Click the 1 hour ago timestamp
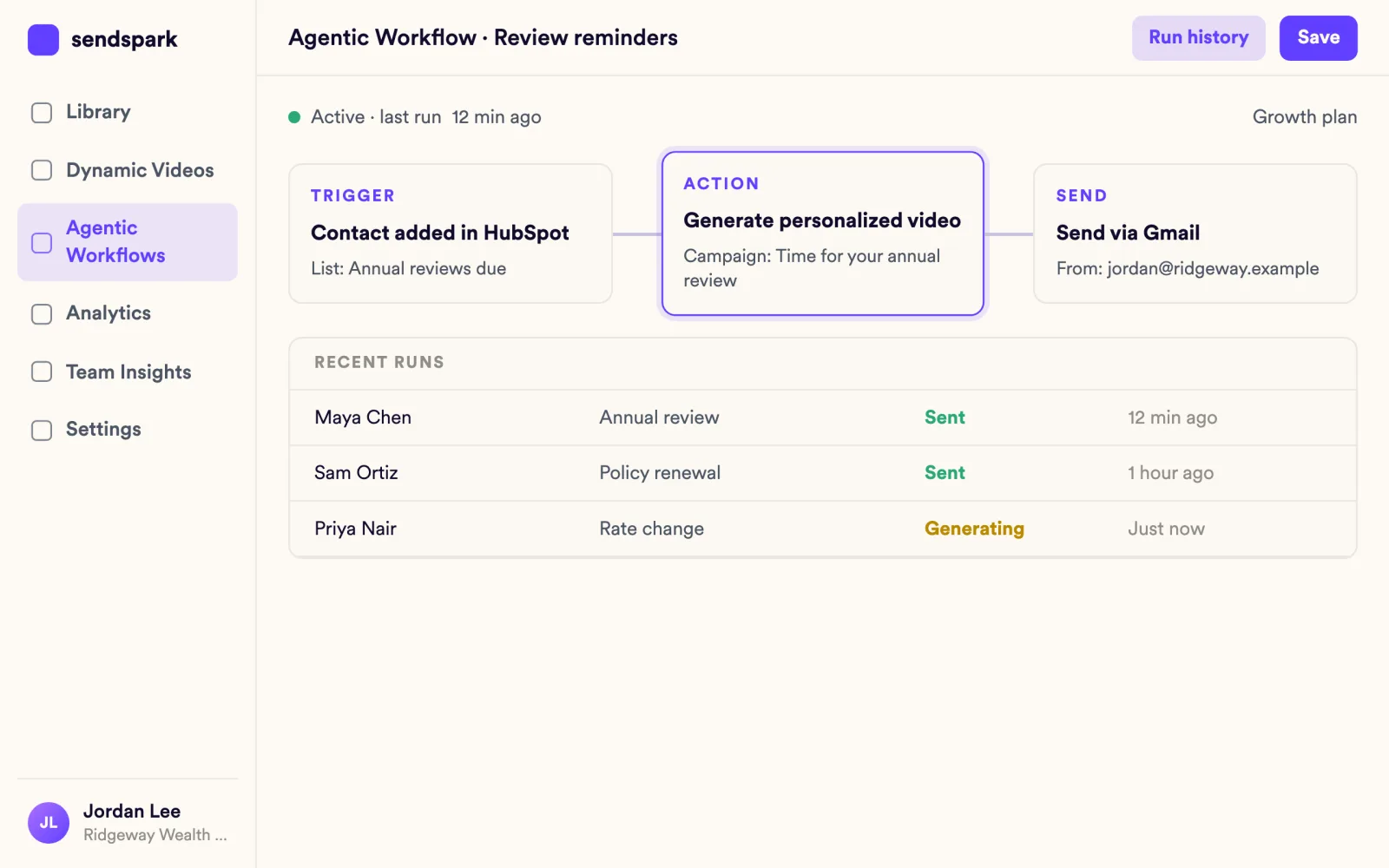This screenshot has height=868, width=1389. [1170, 473]
